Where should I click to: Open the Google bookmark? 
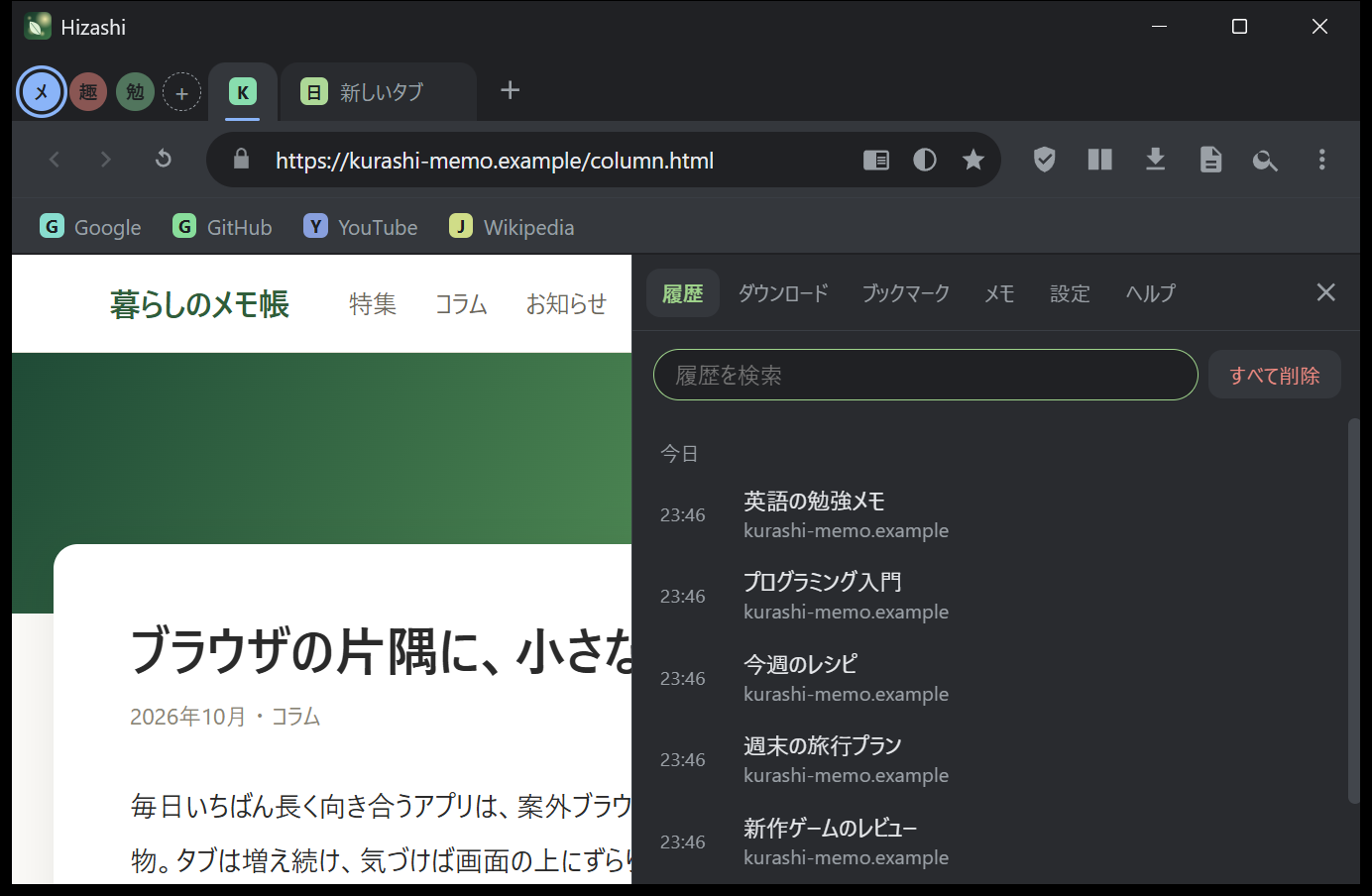click(x=91, y=227)
